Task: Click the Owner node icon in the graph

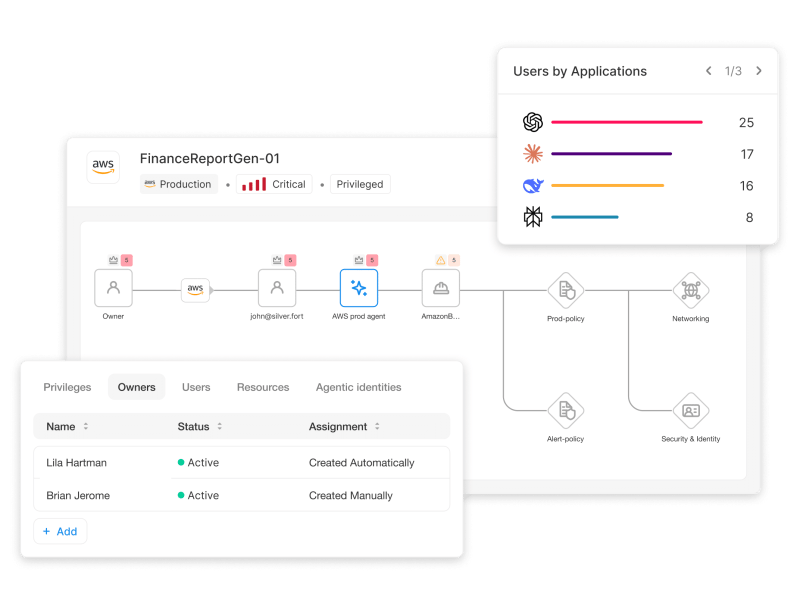Action: (x=113, y=288)
